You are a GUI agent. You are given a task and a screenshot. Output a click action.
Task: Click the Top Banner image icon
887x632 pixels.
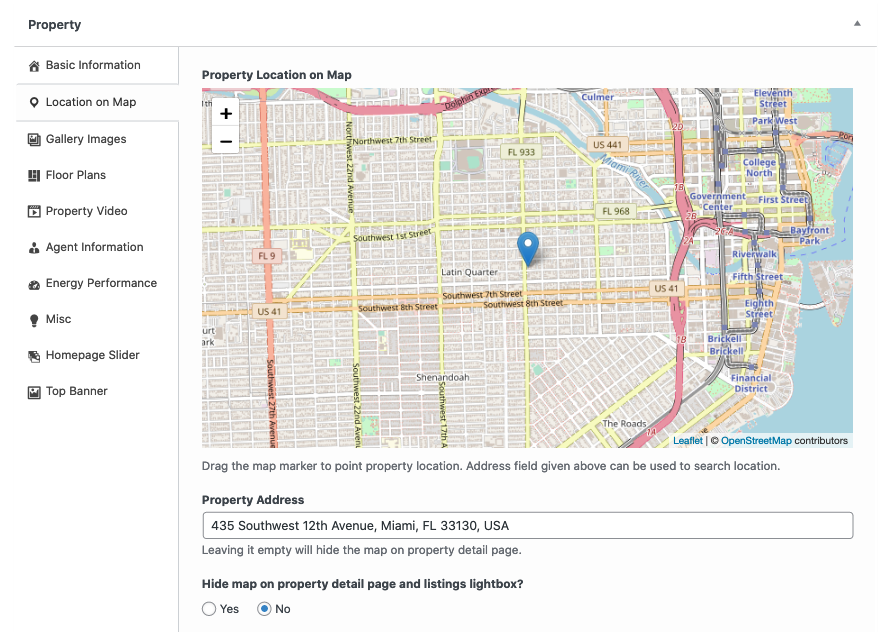click(x=34, y=392)
